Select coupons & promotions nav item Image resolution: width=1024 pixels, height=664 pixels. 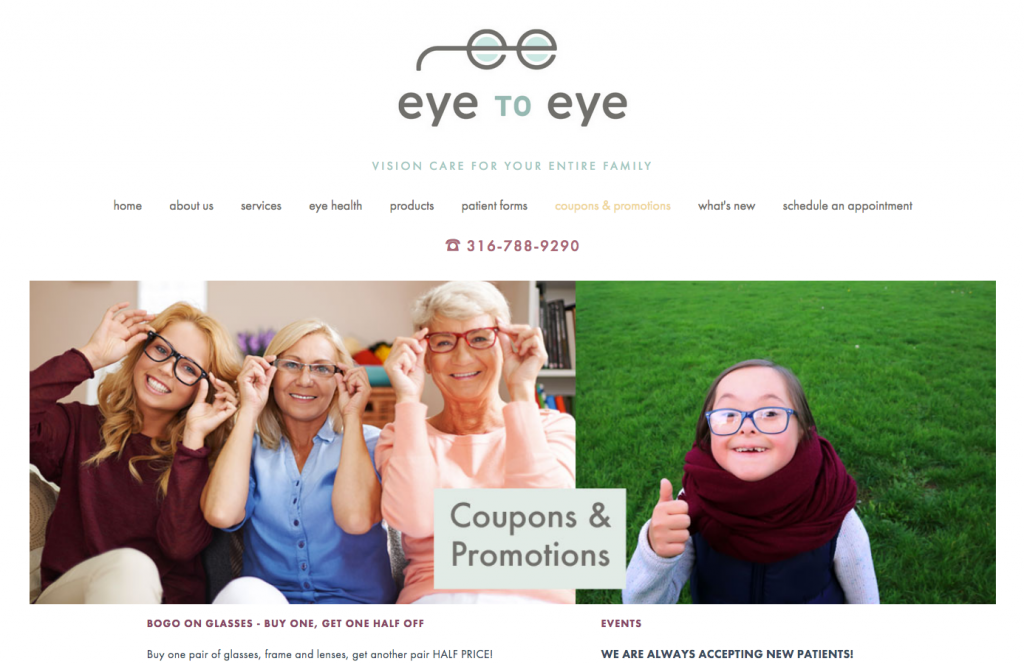tap(613, 206)
